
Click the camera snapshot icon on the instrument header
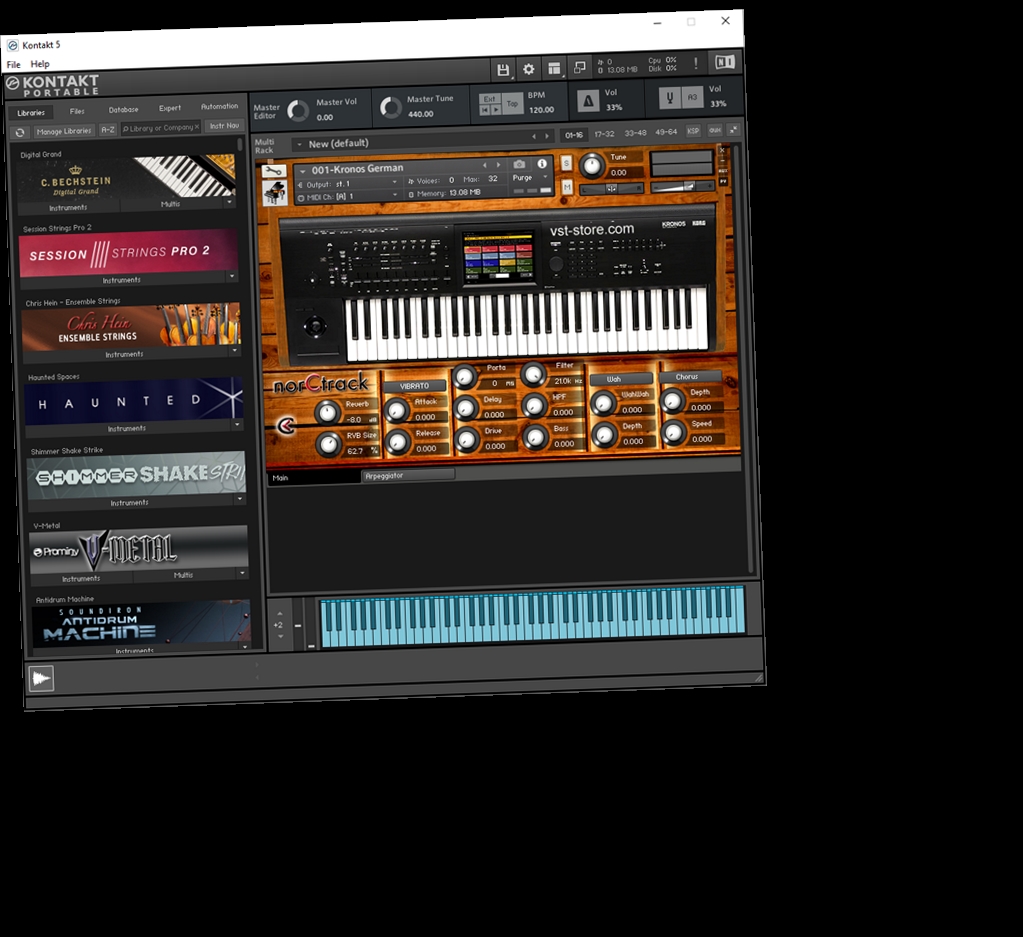click(520, 164)
